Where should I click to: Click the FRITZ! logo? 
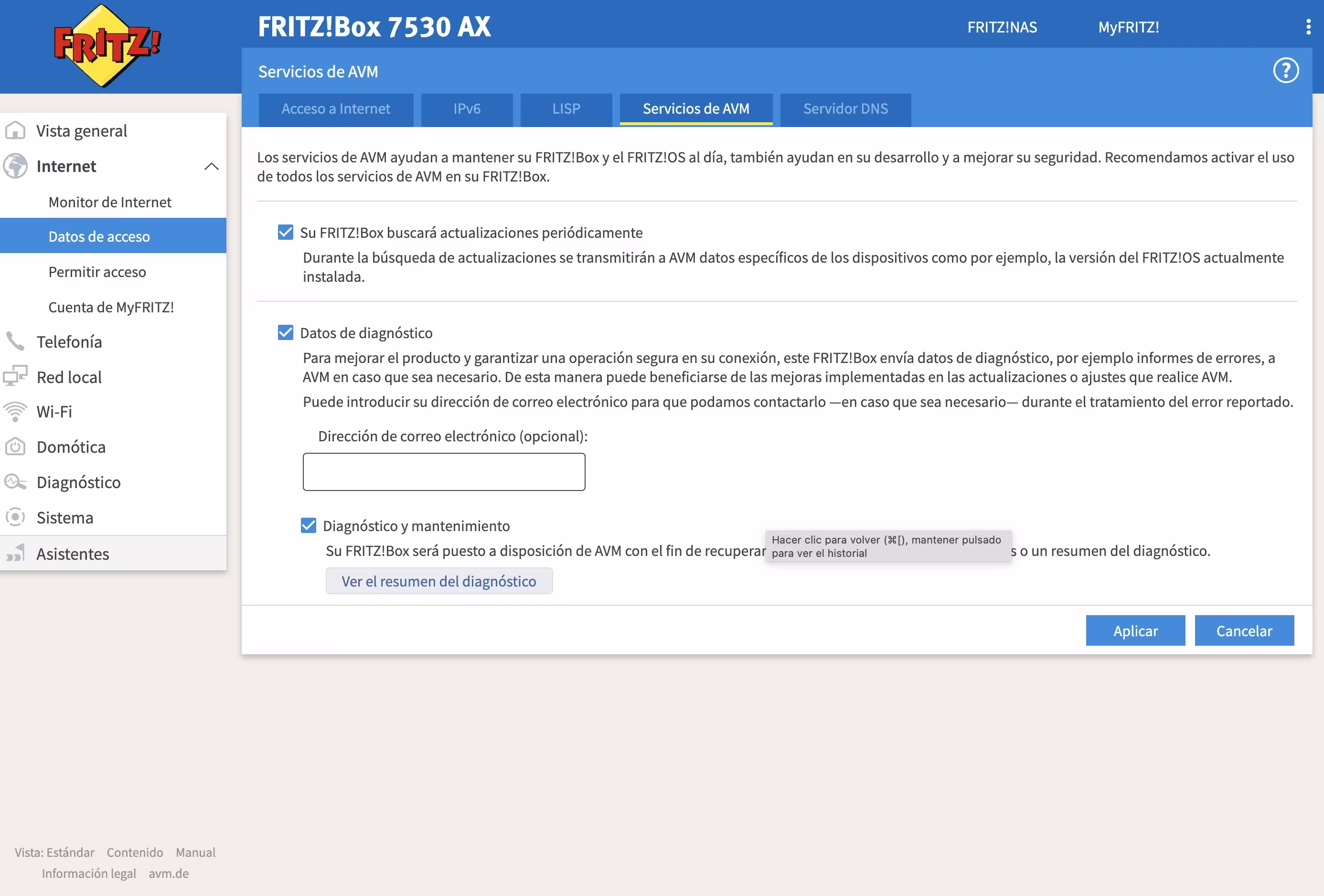107,45
